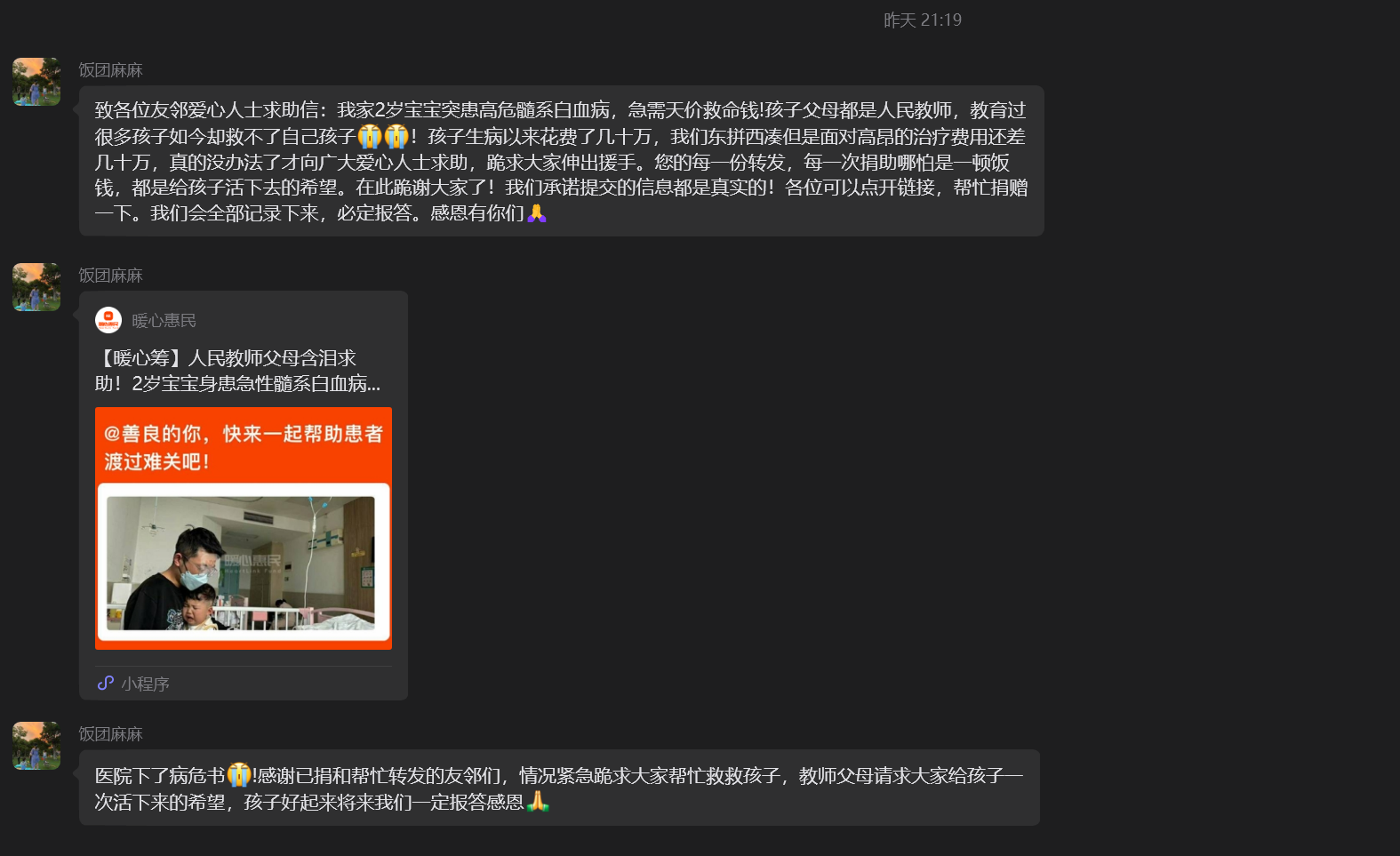1400x856 pixels.
Task: Click the praying hands emoji after 感恩有你们
Action: (x=537, y=213)
